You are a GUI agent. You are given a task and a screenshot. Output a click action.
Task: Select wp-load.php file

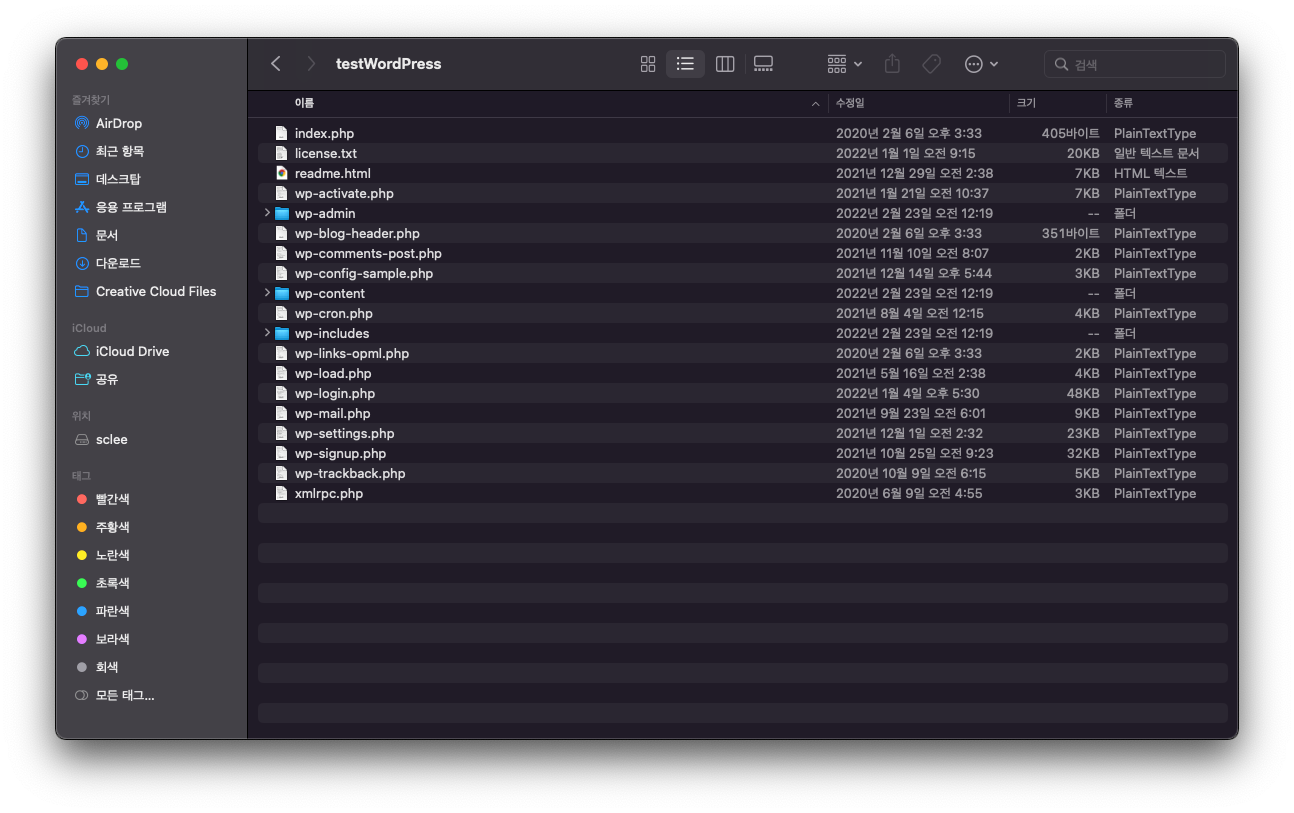coord(742,373)
